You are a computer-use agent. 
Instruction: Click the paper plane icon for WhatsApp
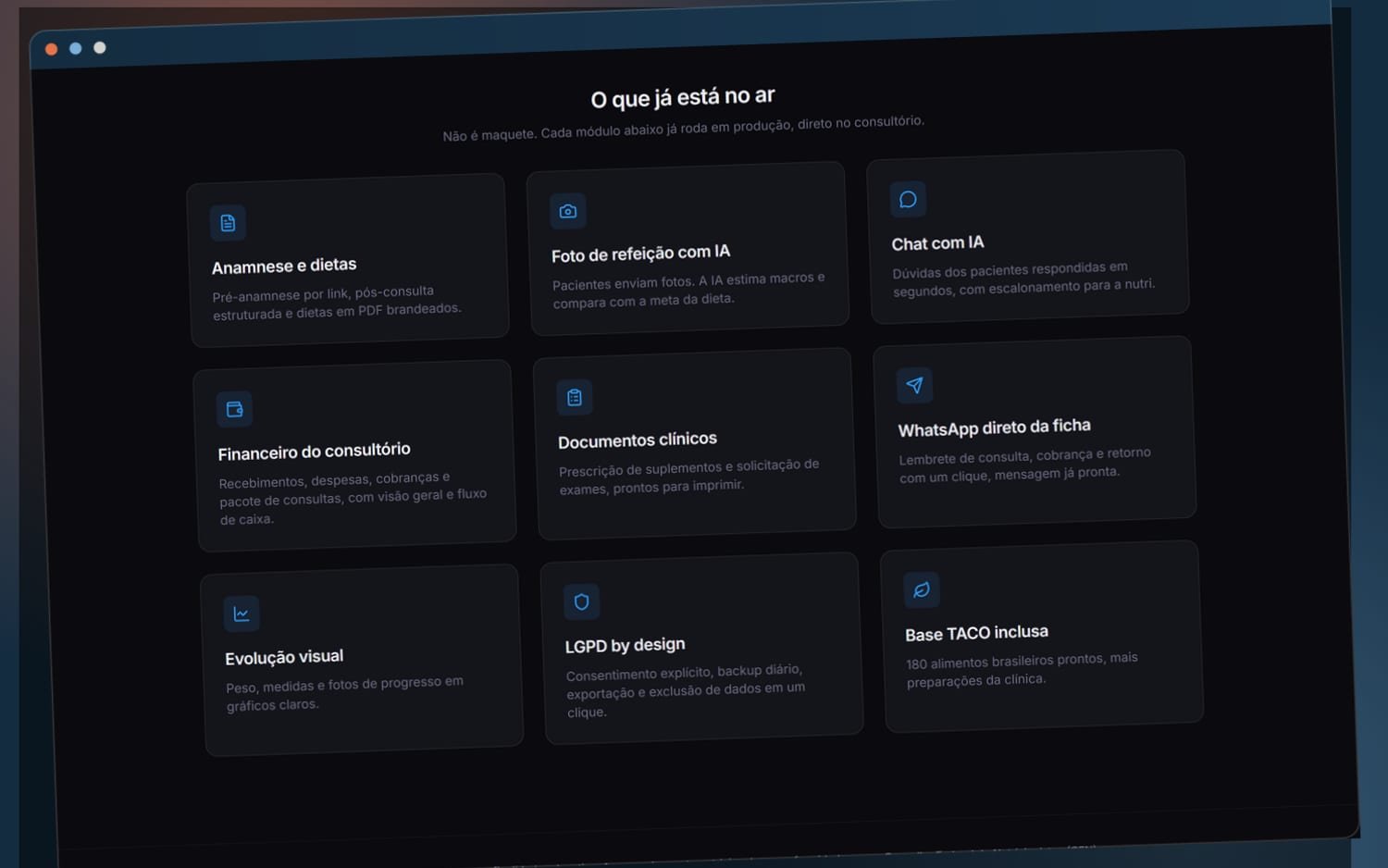click(x=914, y=385)
